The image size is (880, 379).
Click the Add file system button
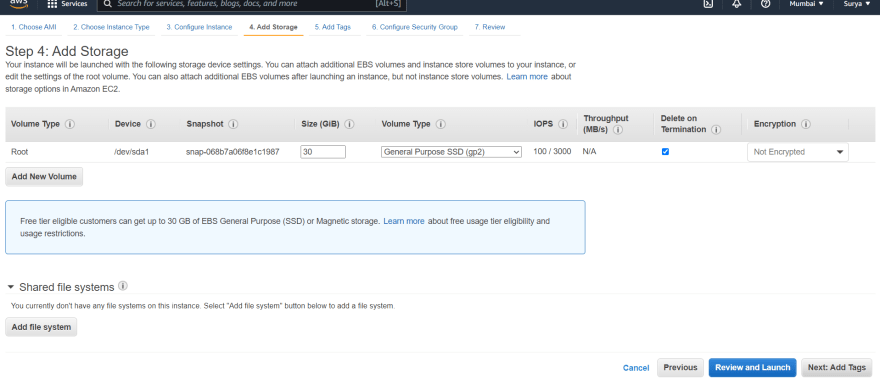pyautogui.click(x=41, y=327)
